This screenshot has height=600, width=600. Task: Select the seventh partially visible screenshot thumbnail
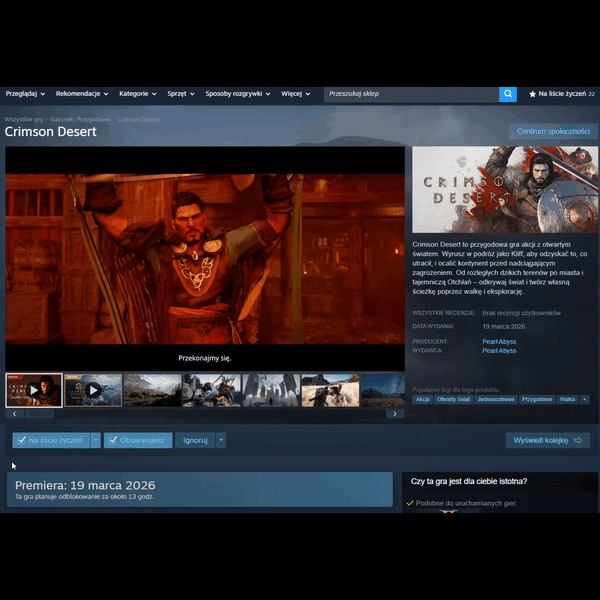point(383,390)
